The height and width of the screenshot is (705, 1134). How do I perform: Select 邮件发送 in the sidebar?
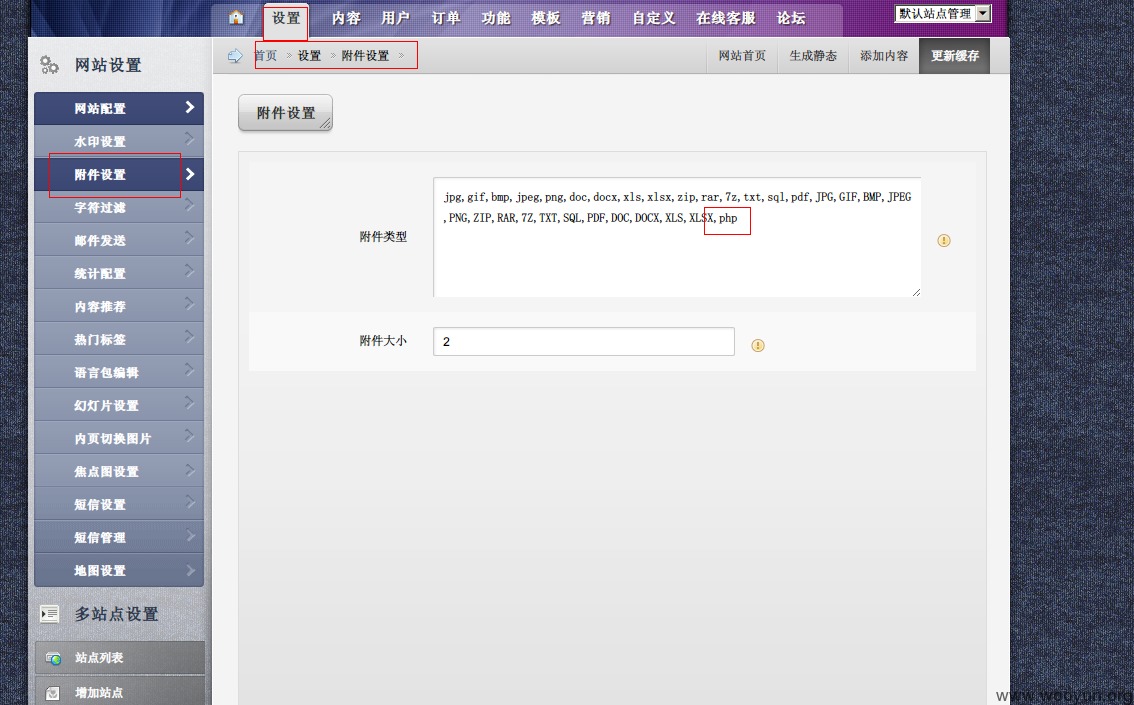click(119, 240)
